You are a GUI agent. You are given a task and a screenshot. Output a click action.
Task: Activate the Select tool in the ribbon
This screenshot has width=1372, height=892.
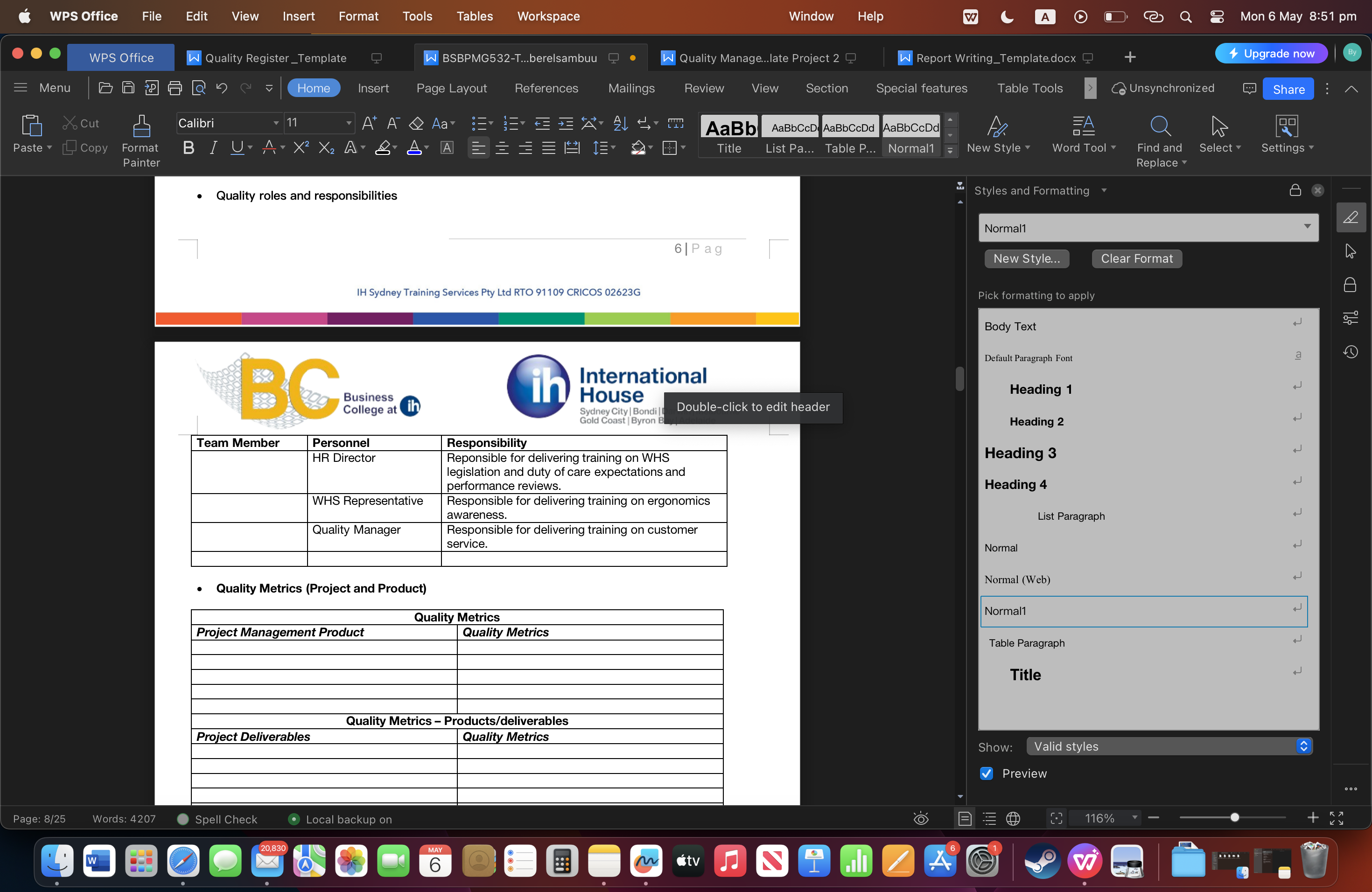1220,135
